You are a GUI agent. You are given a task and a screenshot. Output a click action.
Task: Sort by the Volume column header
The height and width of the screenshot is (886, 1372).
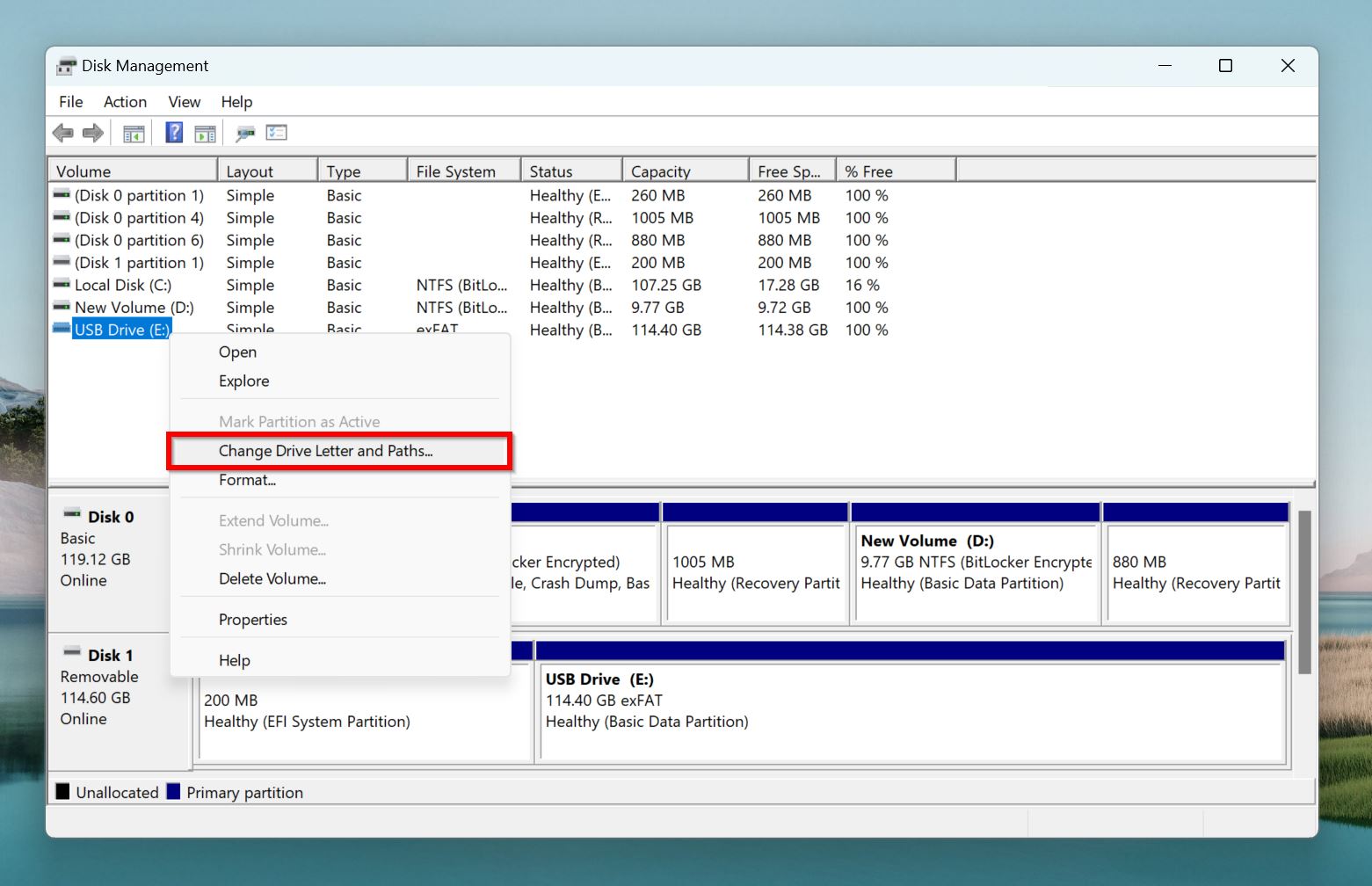133,171
